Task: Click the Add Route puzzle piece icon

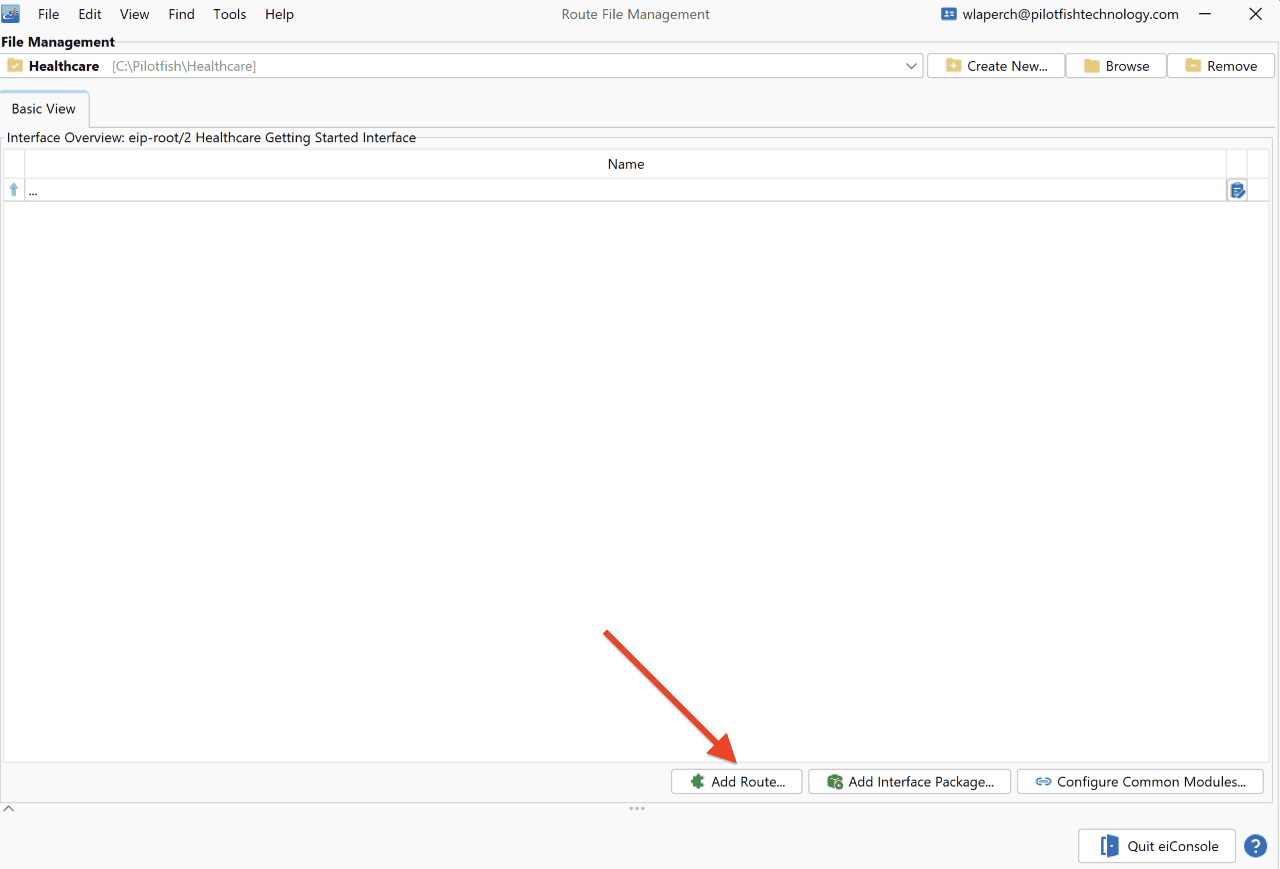Action: (698, 782)
